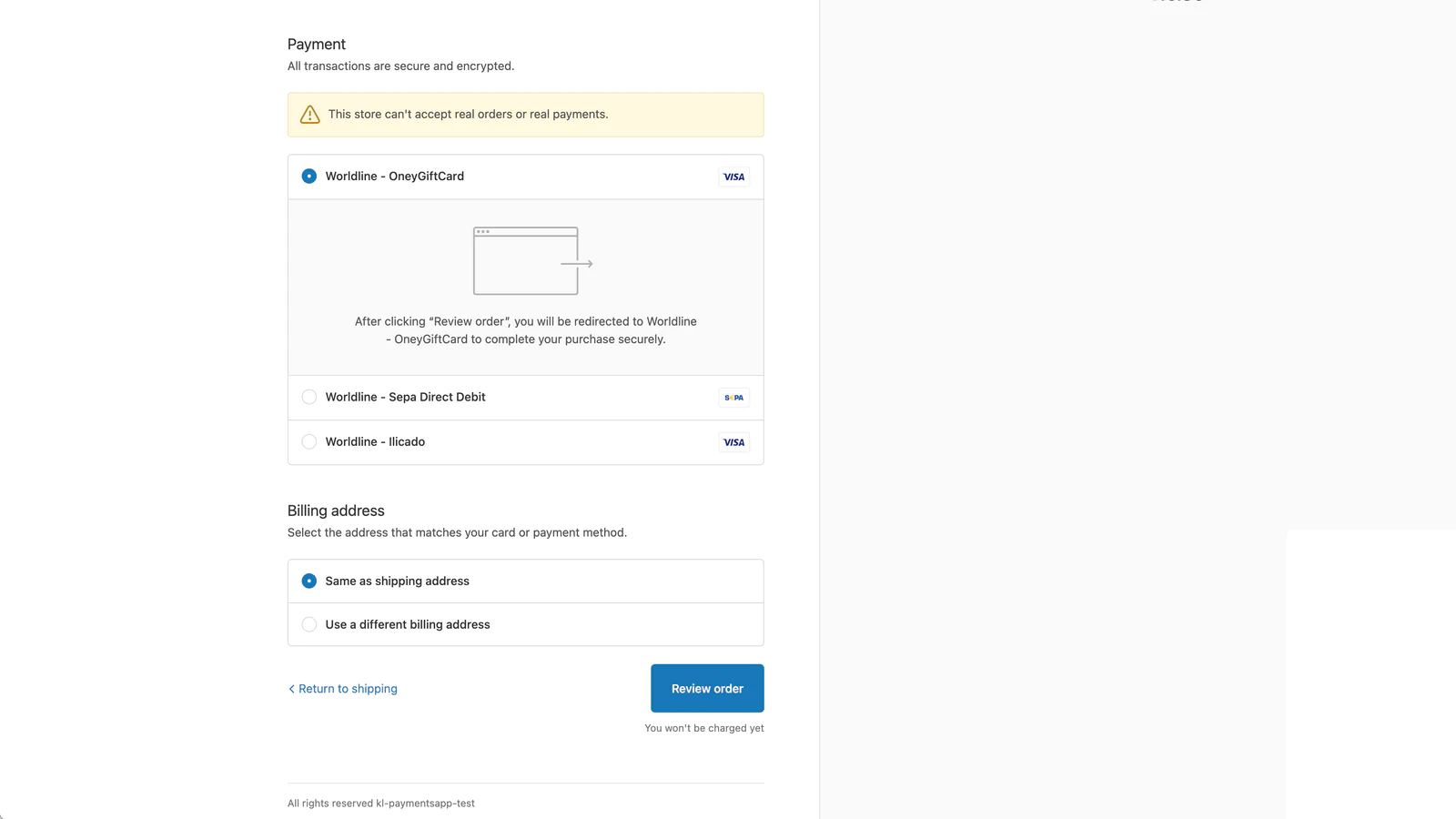Image resolution: width=1456 pixels, height=819 pixels.
Task: Choose Use a different billing address
Action: click(309, 624)
